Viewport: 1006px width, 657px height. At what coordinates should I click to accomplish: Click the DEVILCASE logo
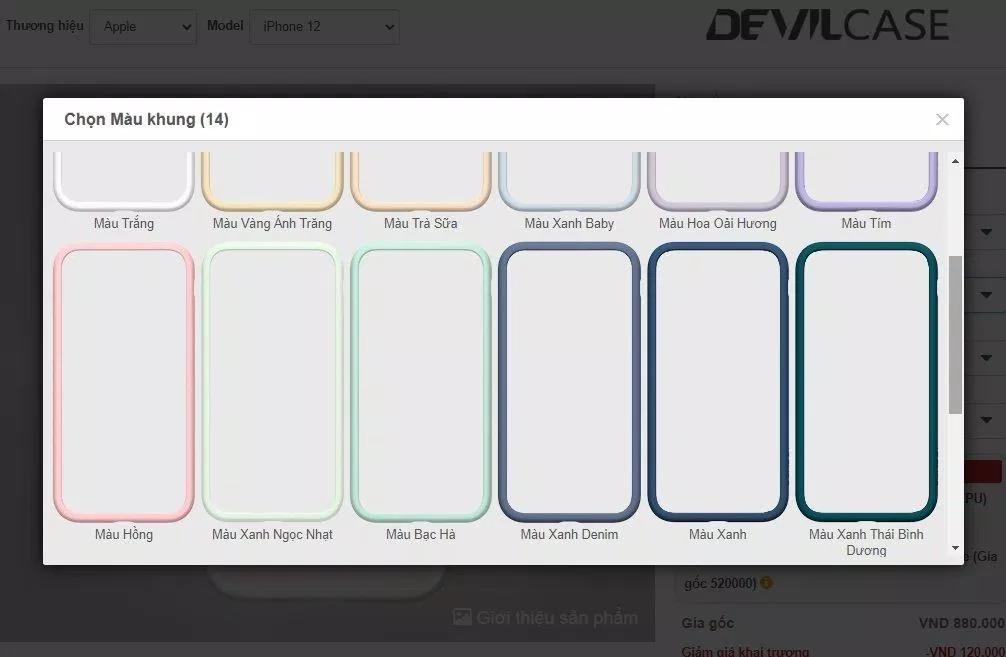[827, 26]
